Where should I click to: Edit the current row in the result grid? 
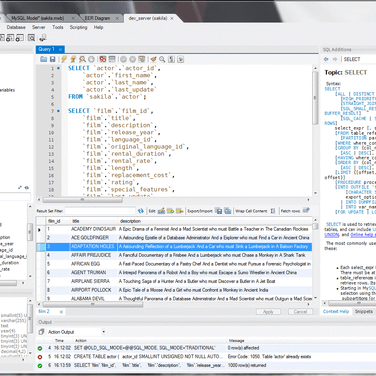(161, 211)
